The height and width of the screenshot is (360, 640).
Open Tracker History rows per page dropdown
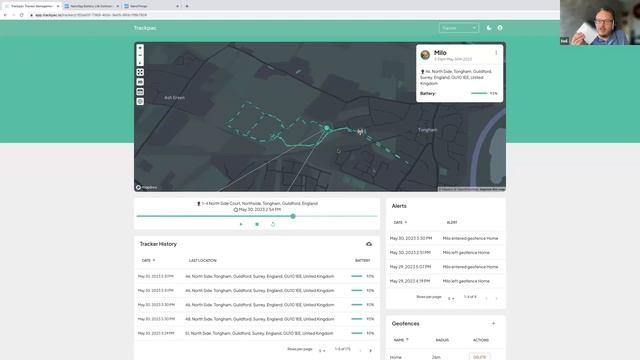pyautogui.click(x=322, y=350)
